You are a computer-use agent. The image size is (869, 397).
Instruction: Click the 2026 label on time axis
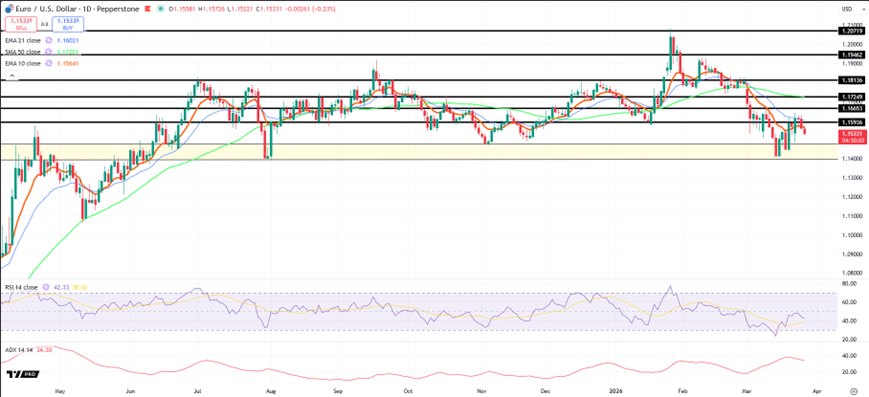617,391
